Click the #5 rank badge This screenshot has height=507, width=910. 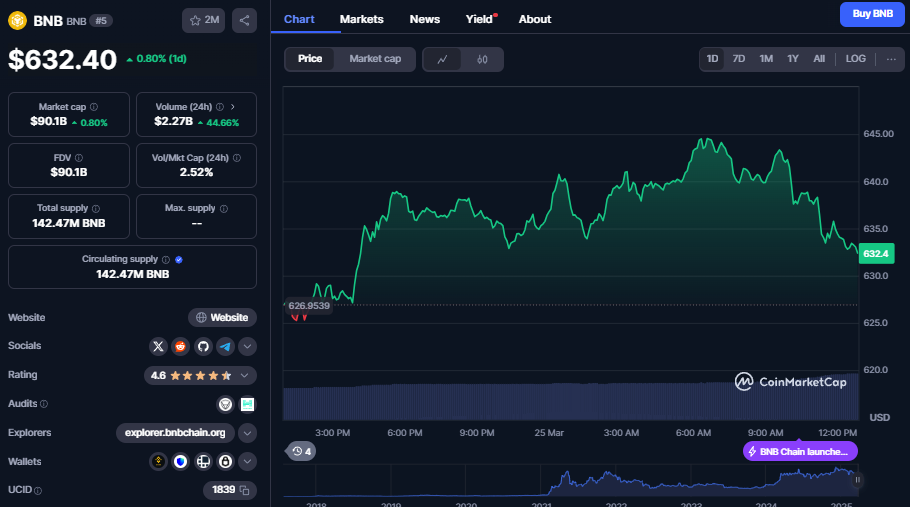click(101, 21)
